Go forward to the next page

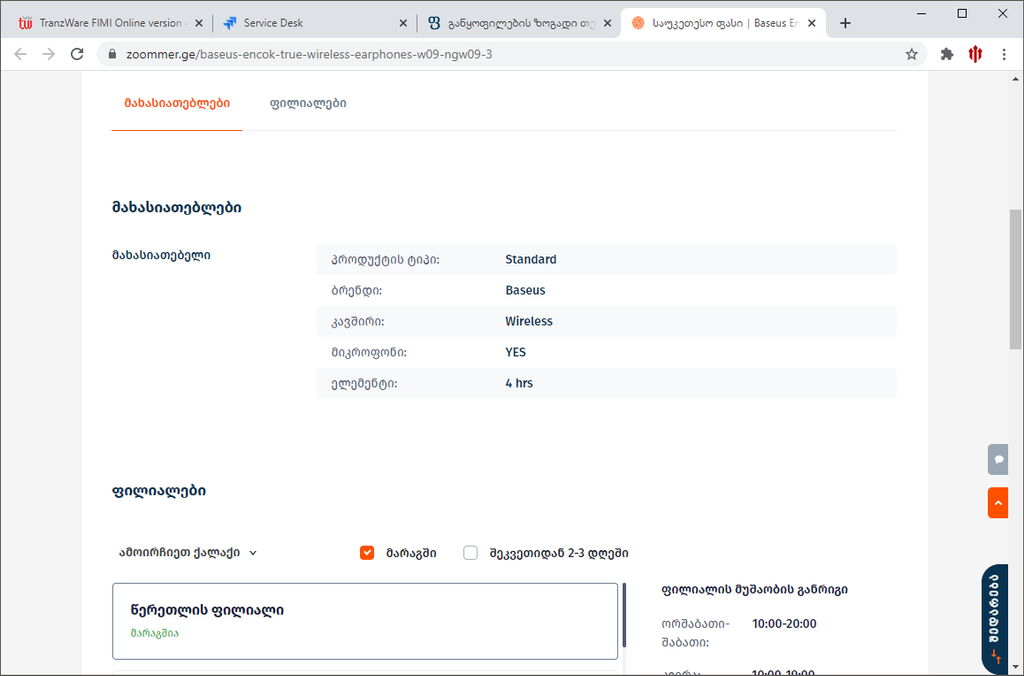click(x=48, y=54)
